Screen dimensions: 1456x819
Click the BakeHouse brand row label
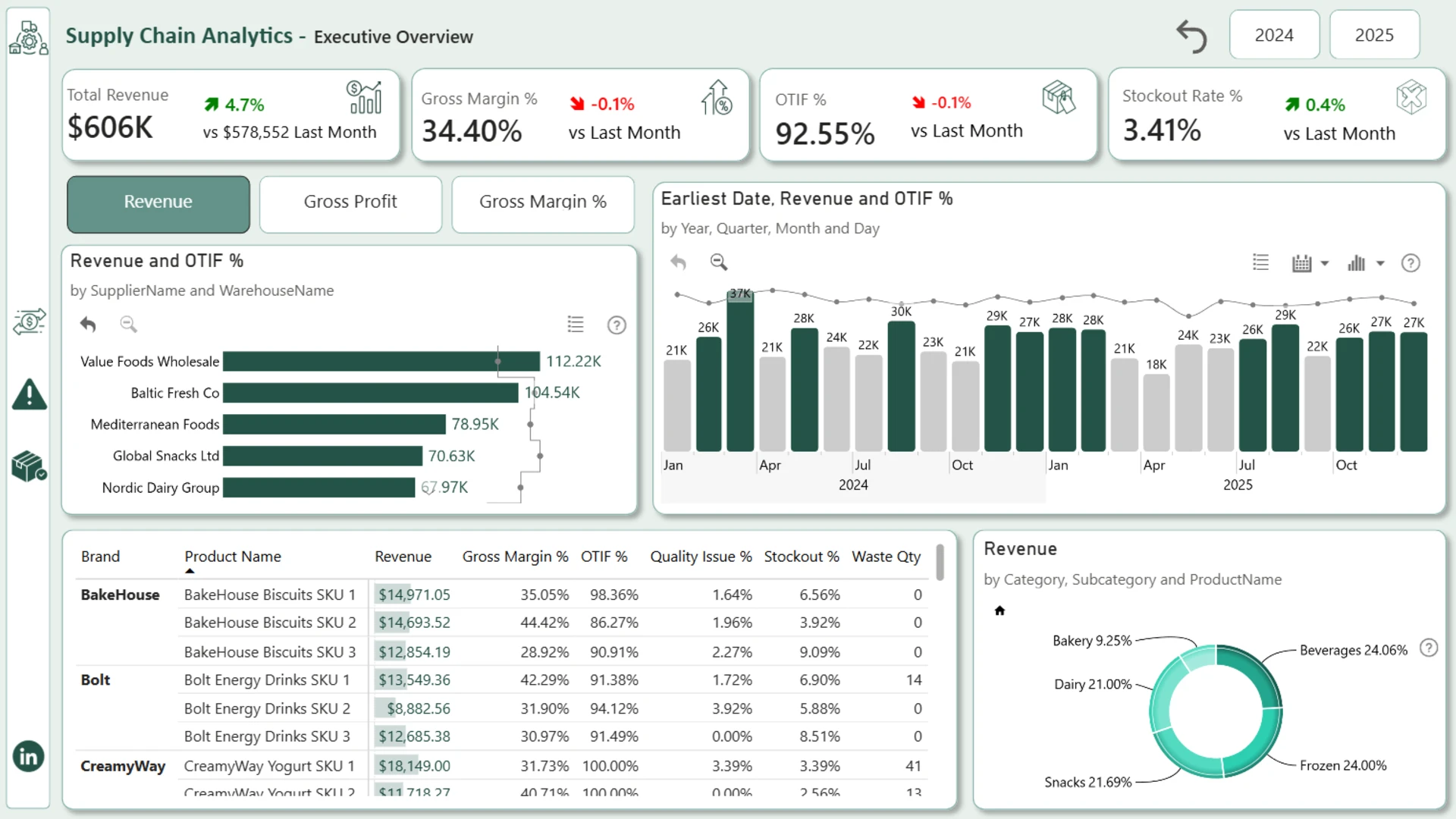pos(120,595)
